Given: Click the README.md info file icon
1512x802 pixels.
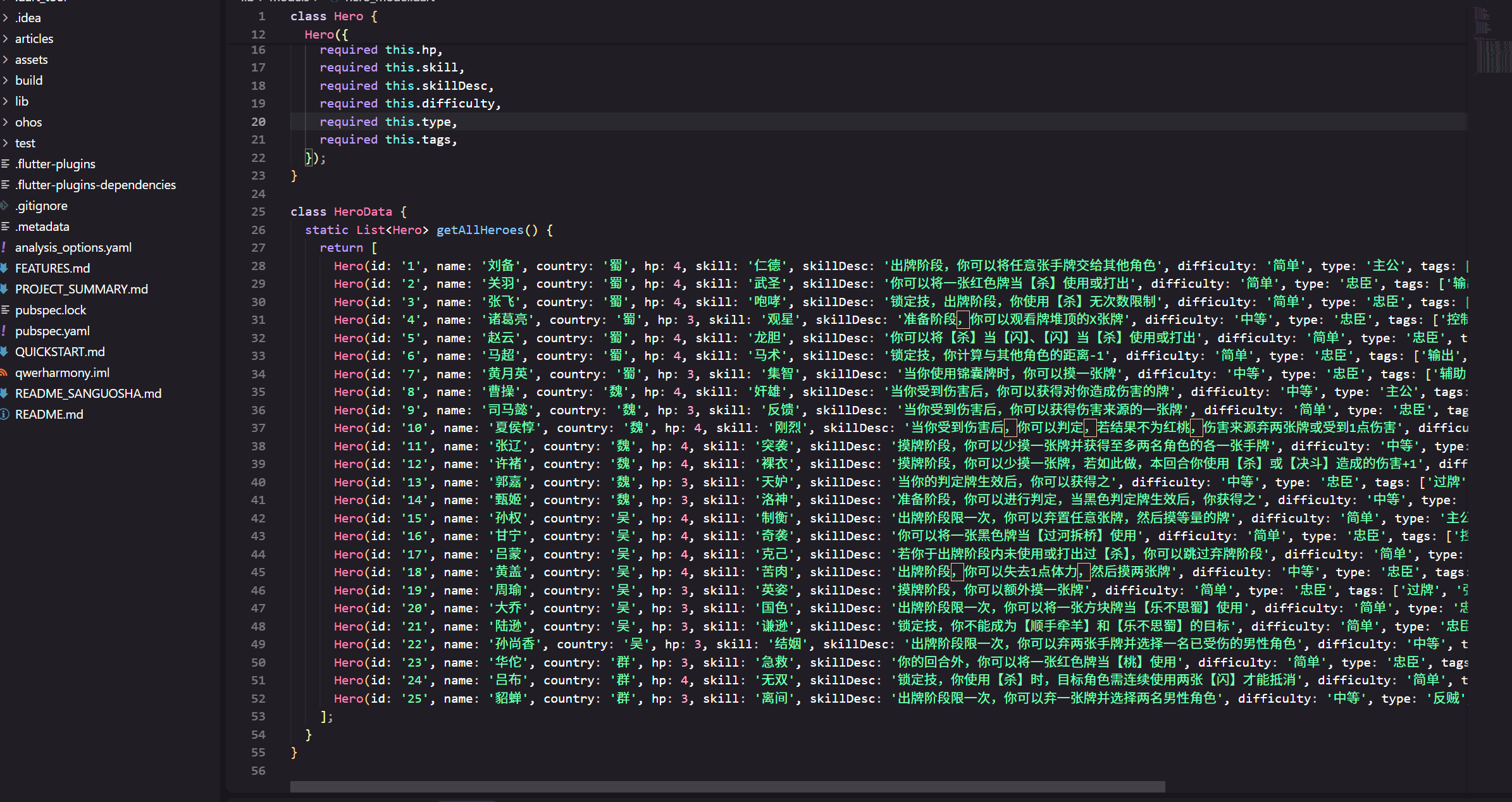Looking at the screenshot, I should click(x=4, y=414).
